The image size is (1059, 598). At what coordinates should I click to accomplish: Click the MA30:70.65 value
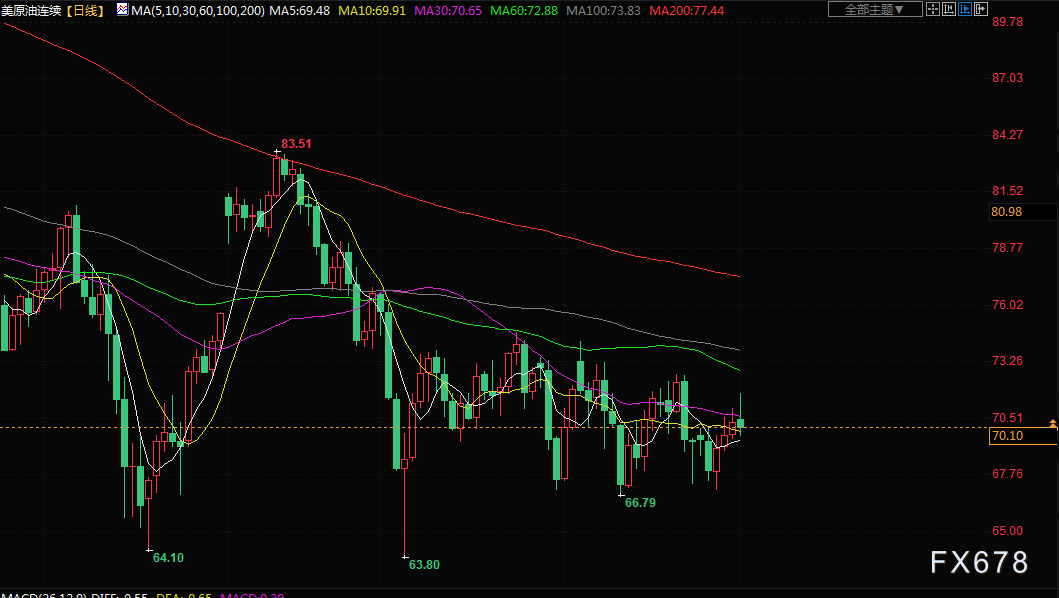tap(448, 11)
